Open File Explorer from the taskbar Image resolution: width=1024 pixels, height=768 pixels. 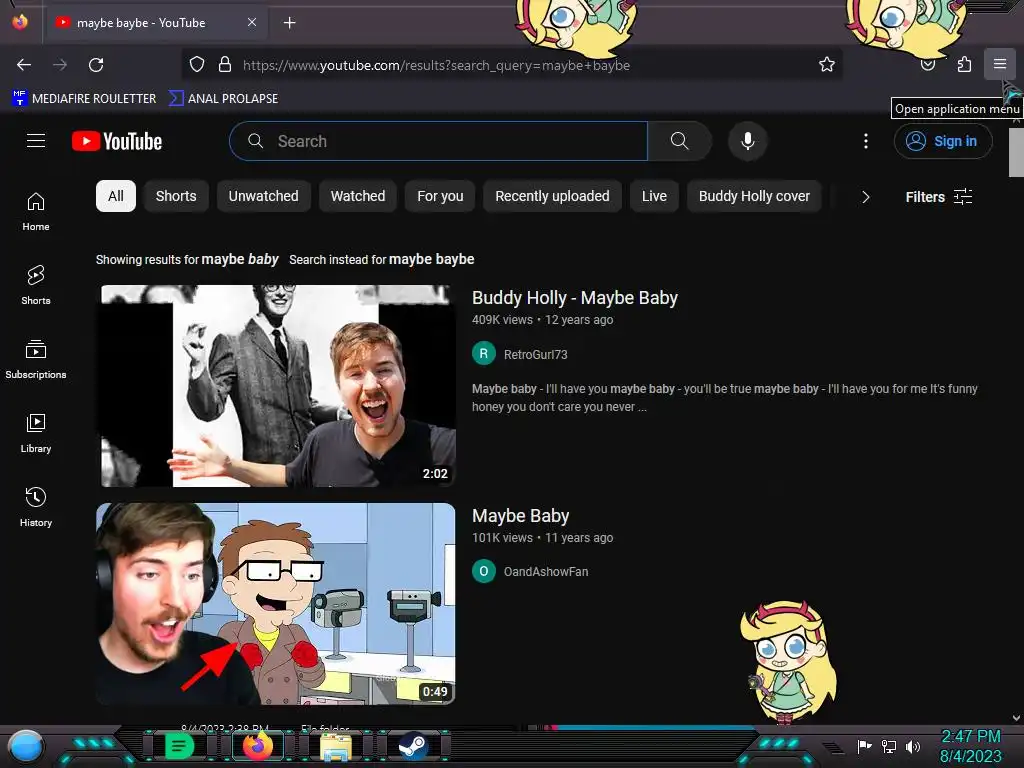click(336, 746)
